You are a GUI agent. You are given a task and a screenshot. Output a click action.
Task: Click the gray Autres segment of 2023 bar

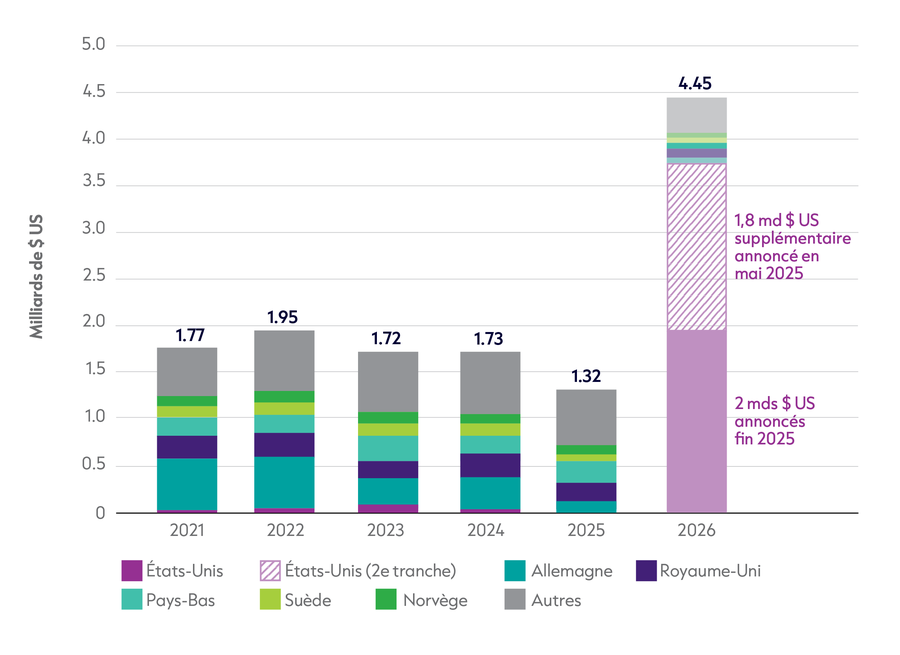point(388,382)
